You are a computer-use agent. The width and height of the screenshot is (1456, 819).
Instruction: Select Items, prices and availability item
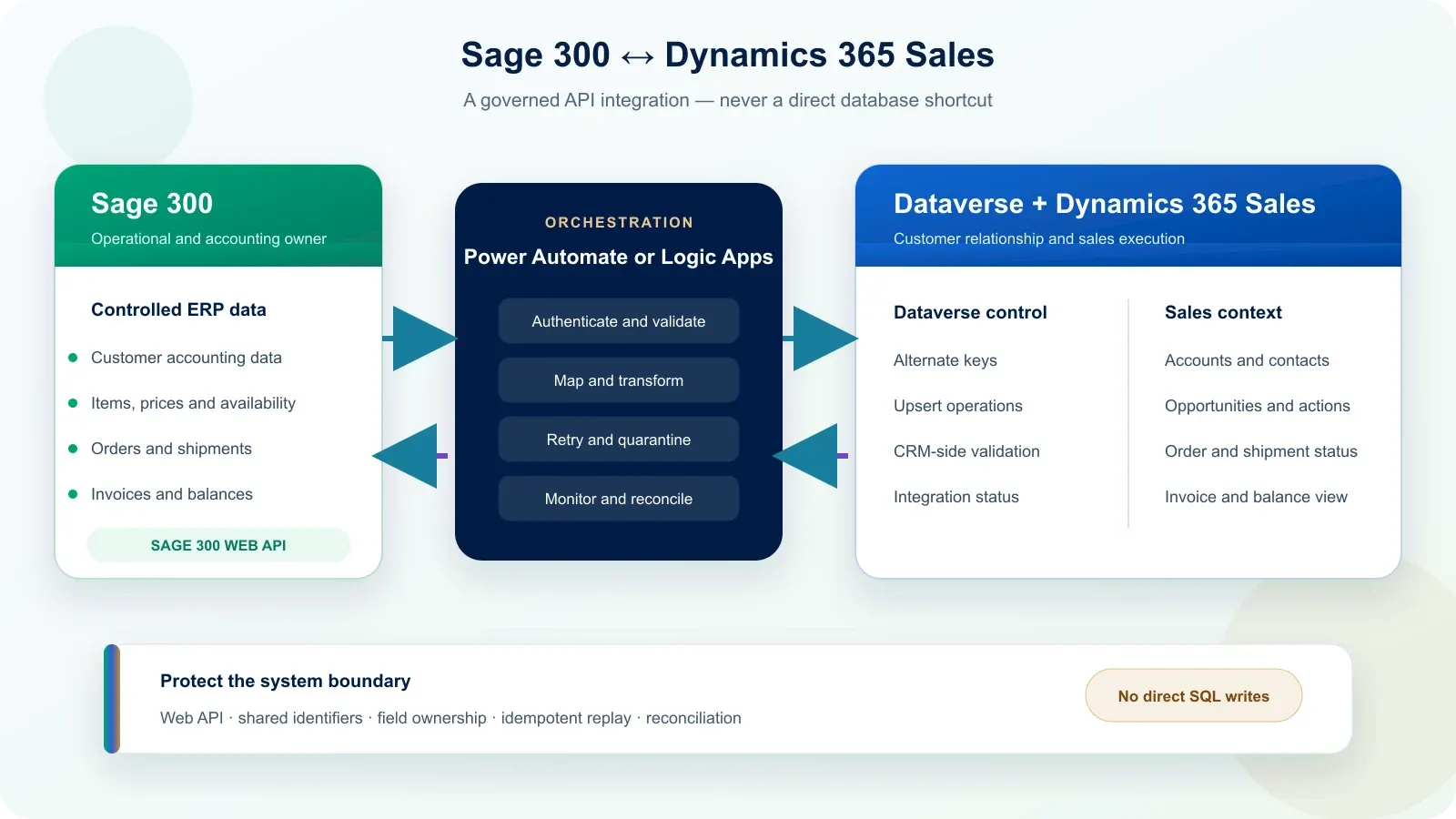(193, 403)
